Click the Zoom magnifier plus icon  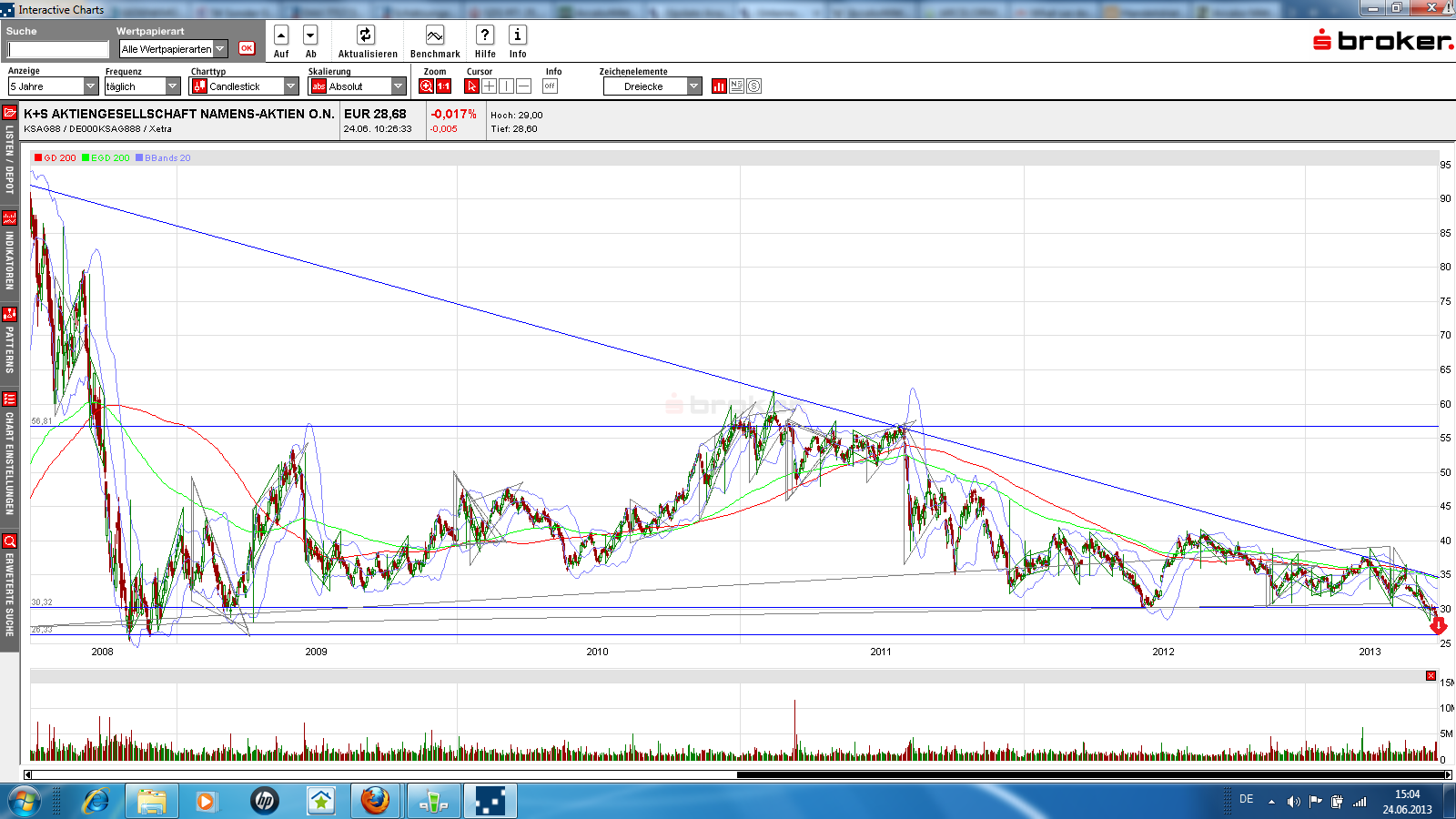pyautogui.click(x=426, y=86)
